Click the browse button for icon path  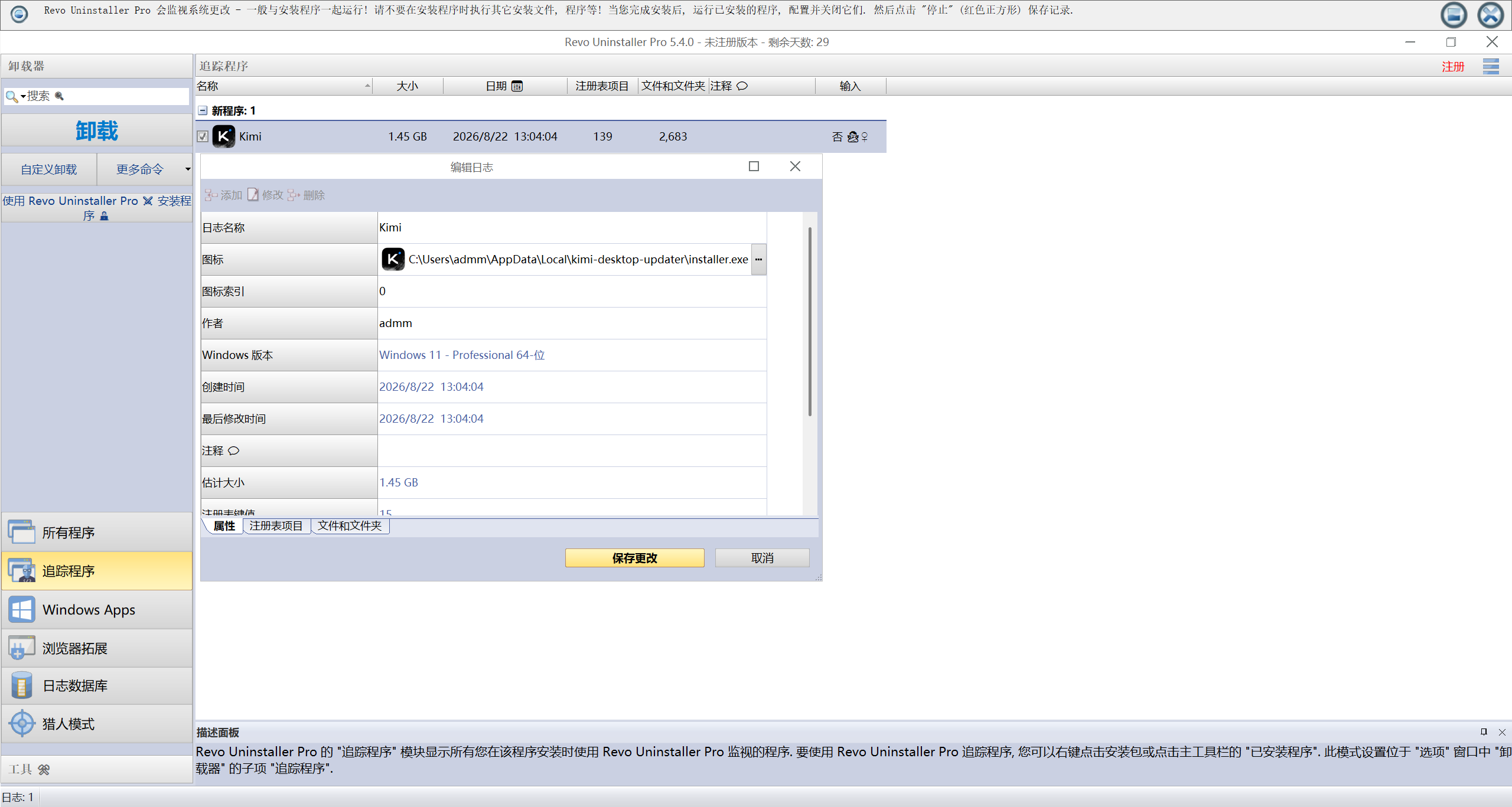758,259
